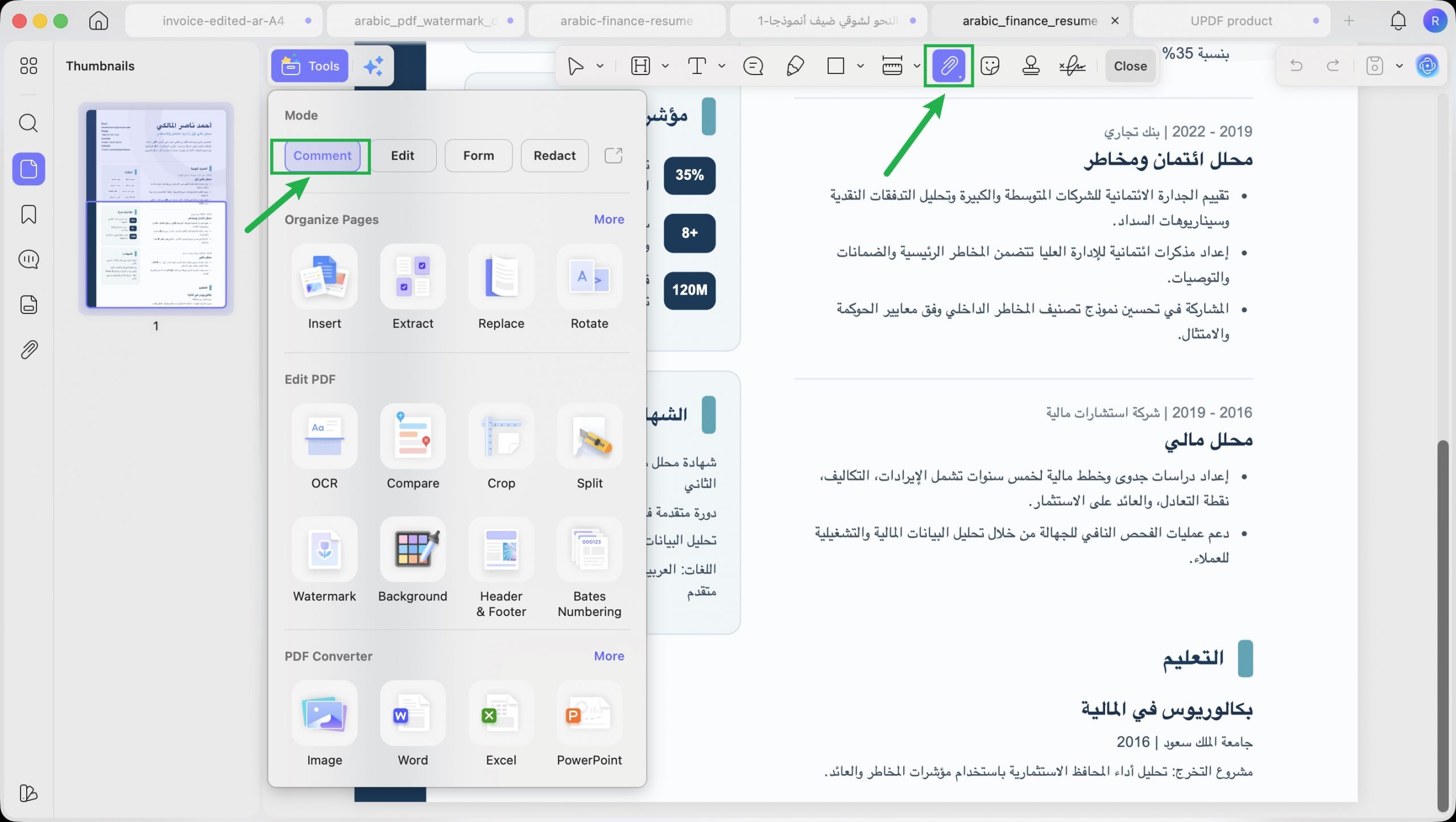Click the save icon in toolbar
This screenshot has width=1456, height=822.
[x=1375, y=66]
